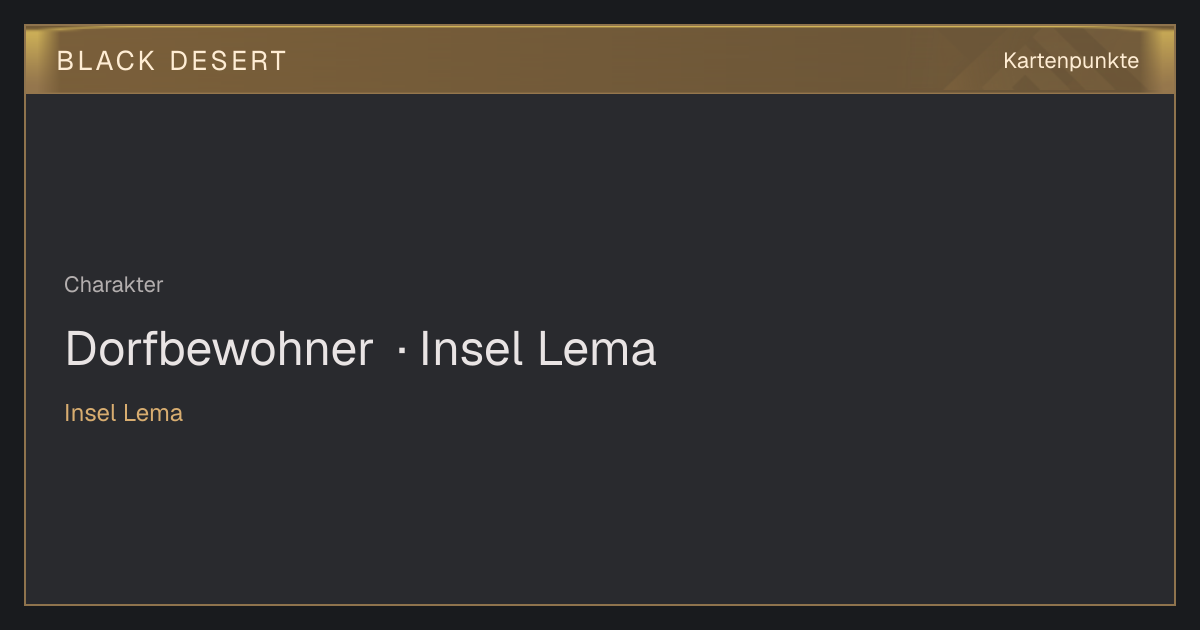
Task: Select the word Insel in golden subtitle
Action: pos(90,413)
